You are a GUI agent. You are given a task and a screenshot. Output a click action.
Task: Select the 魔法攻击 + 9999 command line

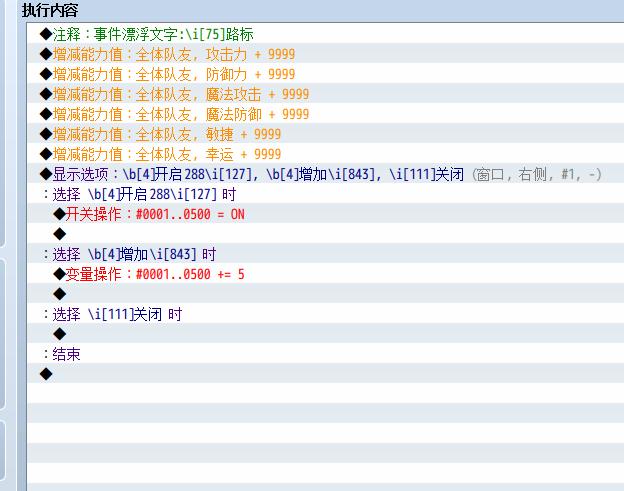point(326,94)
